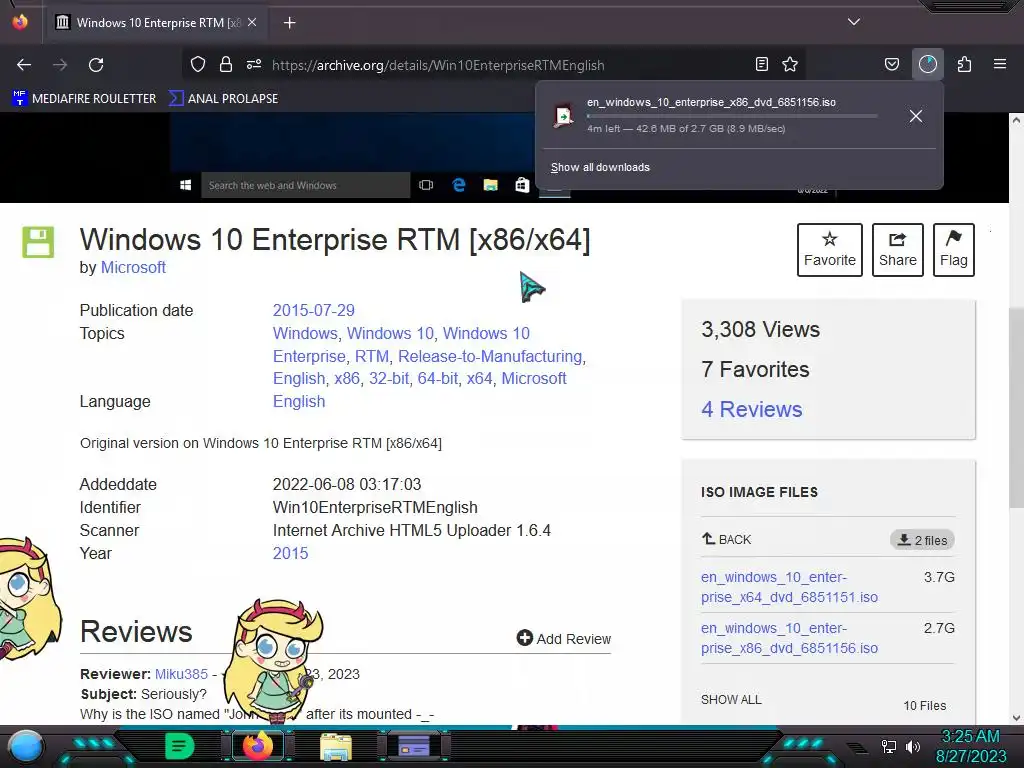Jump to 4 Reviews link
Viewport: 1024px width, 768px height.
click(x=752, y=409)
